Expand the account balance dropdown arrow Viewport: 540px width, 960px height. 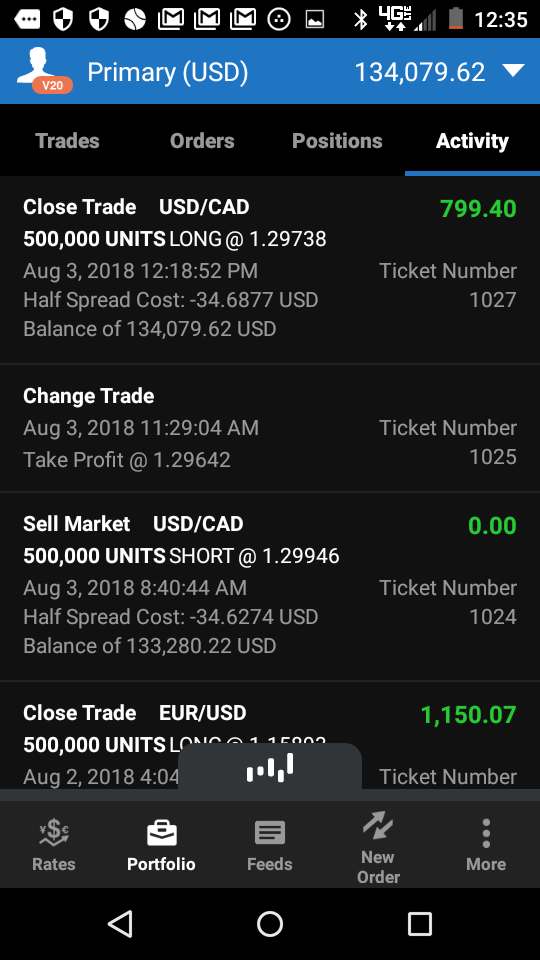[x=513, y=71]
